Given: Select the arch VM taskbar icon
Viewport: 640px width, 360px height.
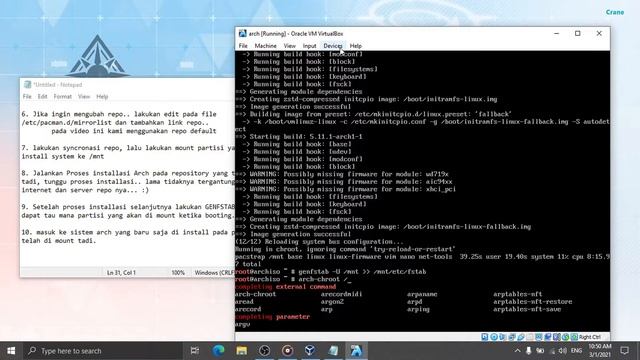Looking at the screenshot, I should coord(356,351).
